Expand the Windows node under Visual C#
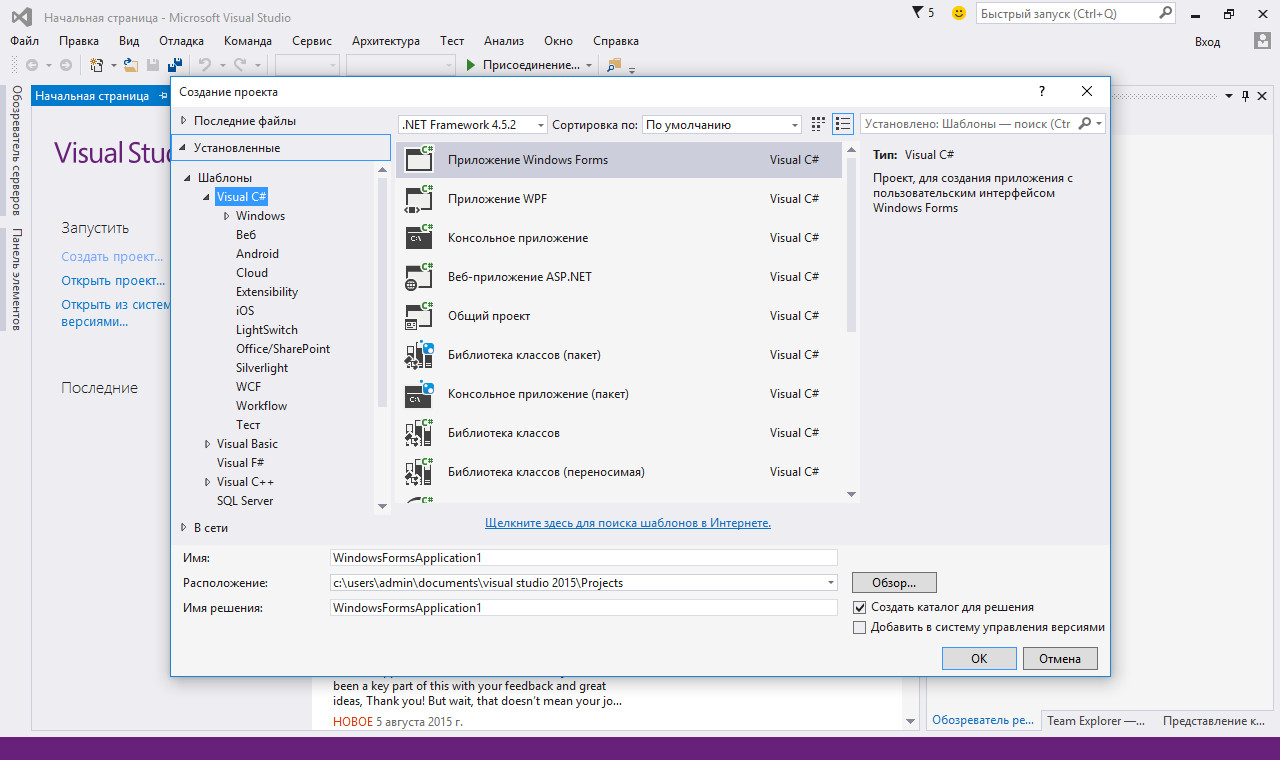The image size is (1280, 760). 227,216
